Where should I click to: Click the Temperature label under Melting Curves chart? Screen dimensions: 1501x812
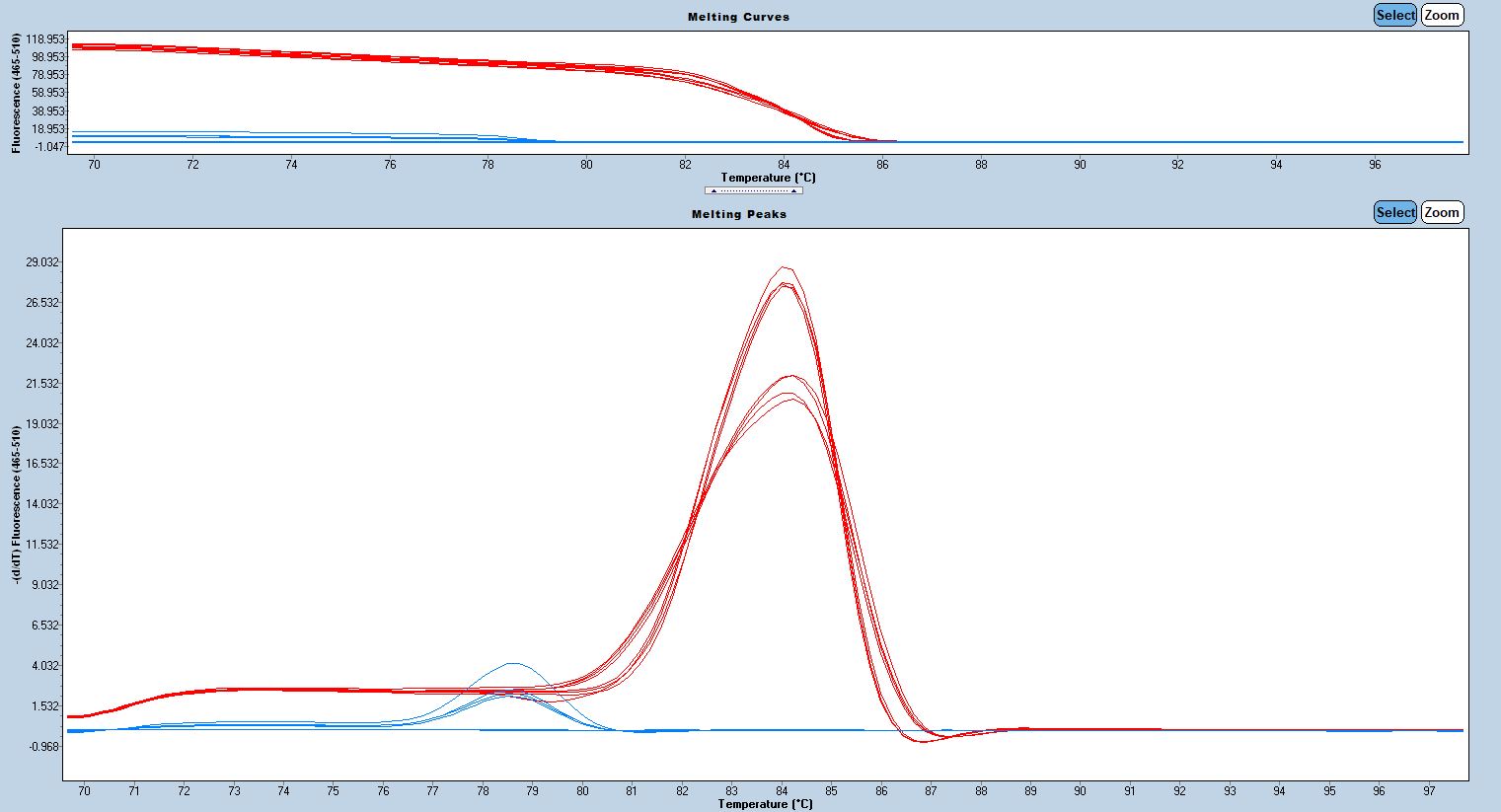point(767,178)
